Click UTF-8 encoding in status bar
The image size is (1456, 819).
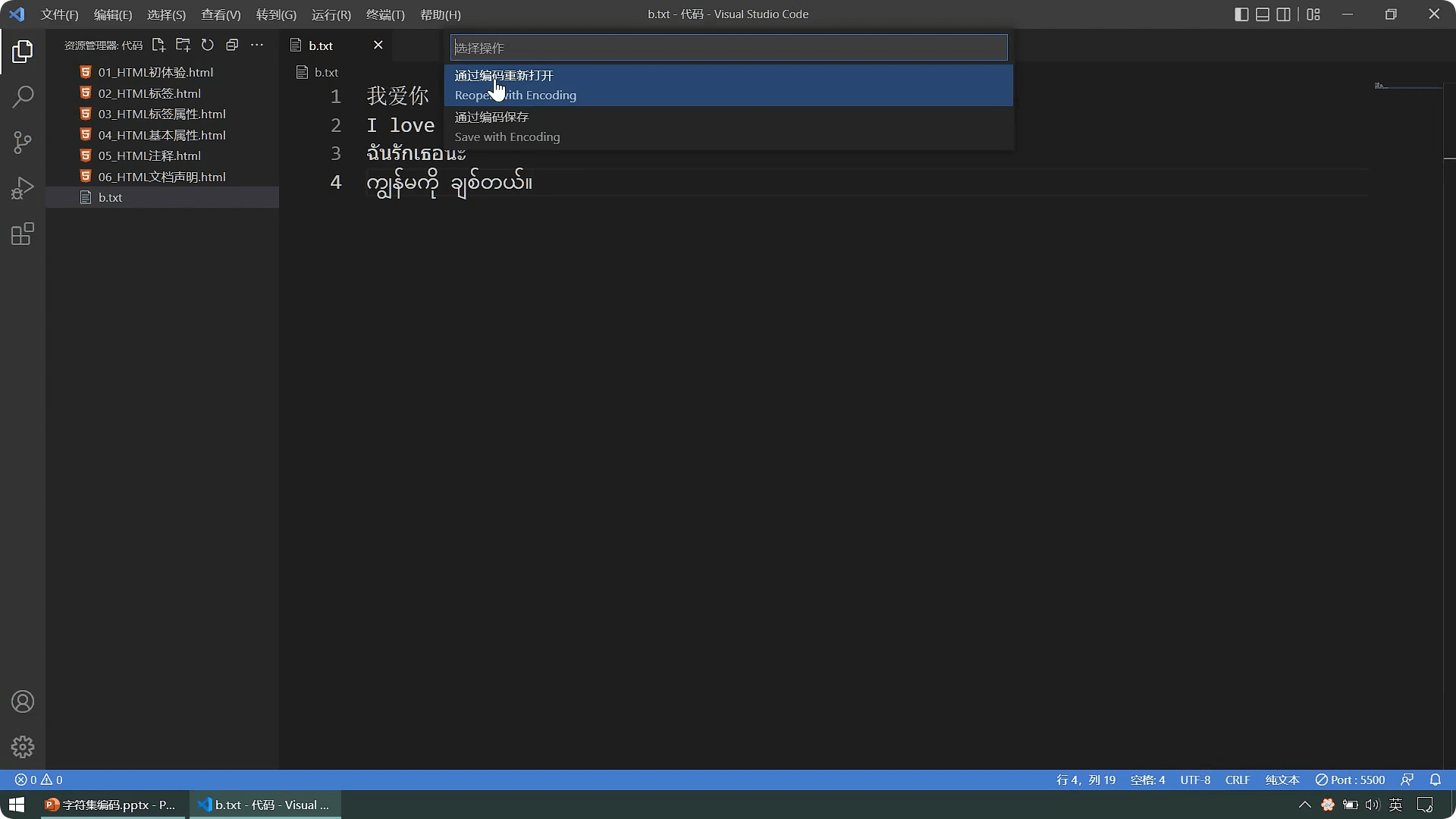(1195, 780)
